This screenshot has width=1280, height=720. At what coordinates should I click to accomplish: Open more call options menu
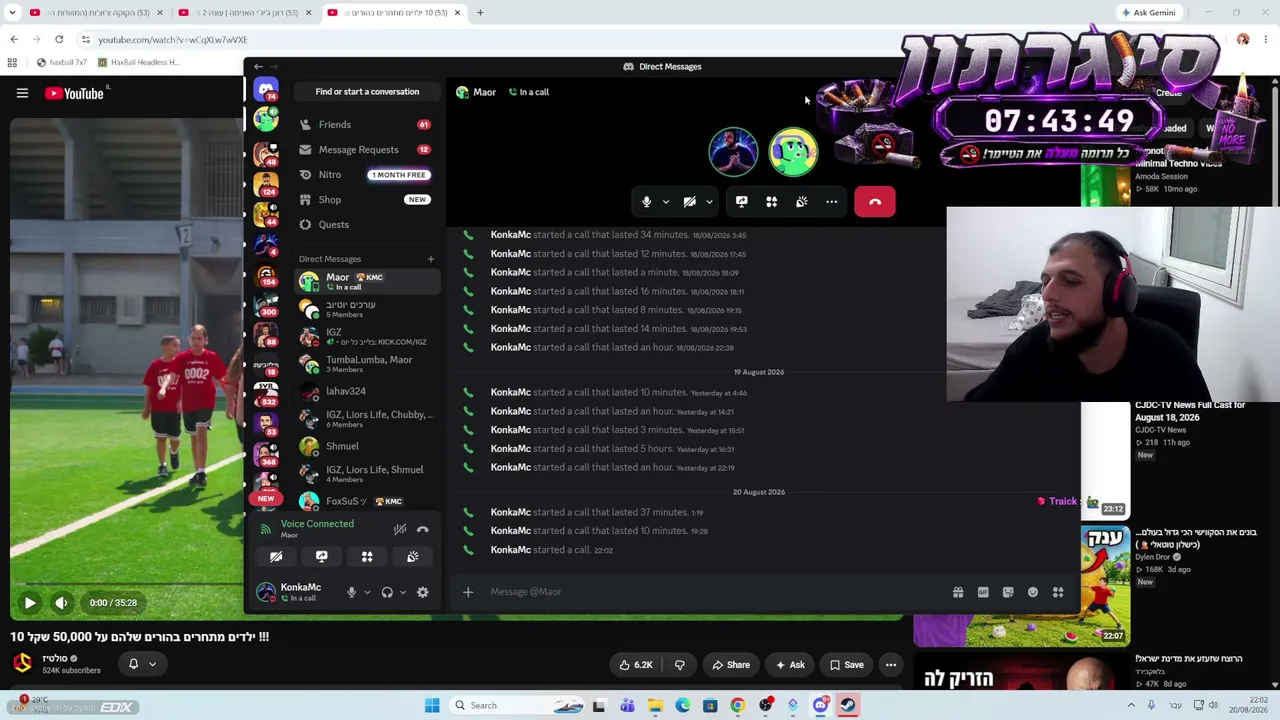[x=831, y=202]
